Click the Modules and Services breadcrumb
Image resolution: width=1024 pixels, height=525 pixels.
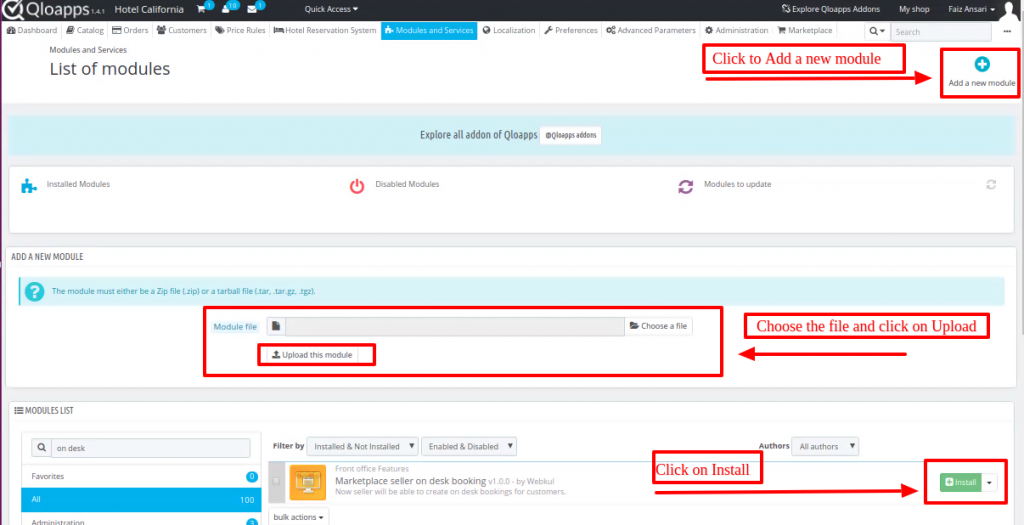point(88,50)
